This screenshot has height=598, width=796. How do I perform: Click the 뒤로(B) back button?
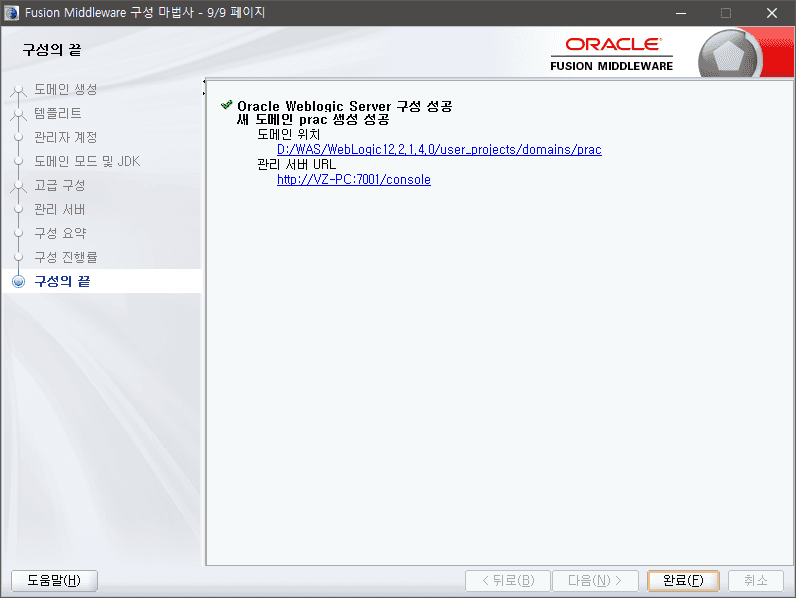coord(508,580)
